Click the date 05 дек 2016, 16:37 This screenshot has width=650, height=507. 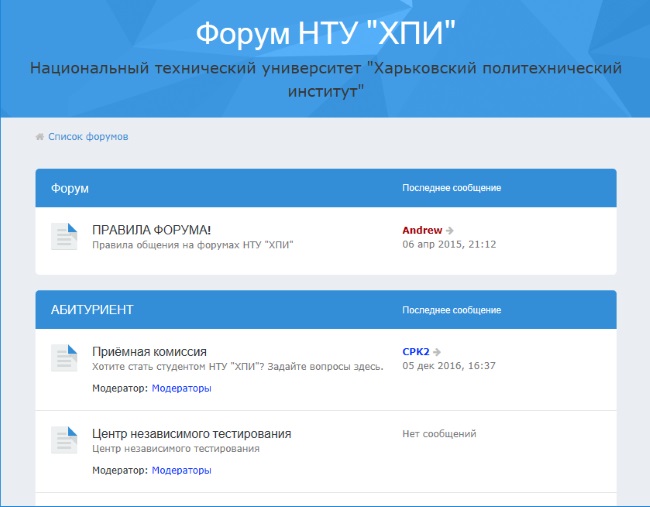449,366
